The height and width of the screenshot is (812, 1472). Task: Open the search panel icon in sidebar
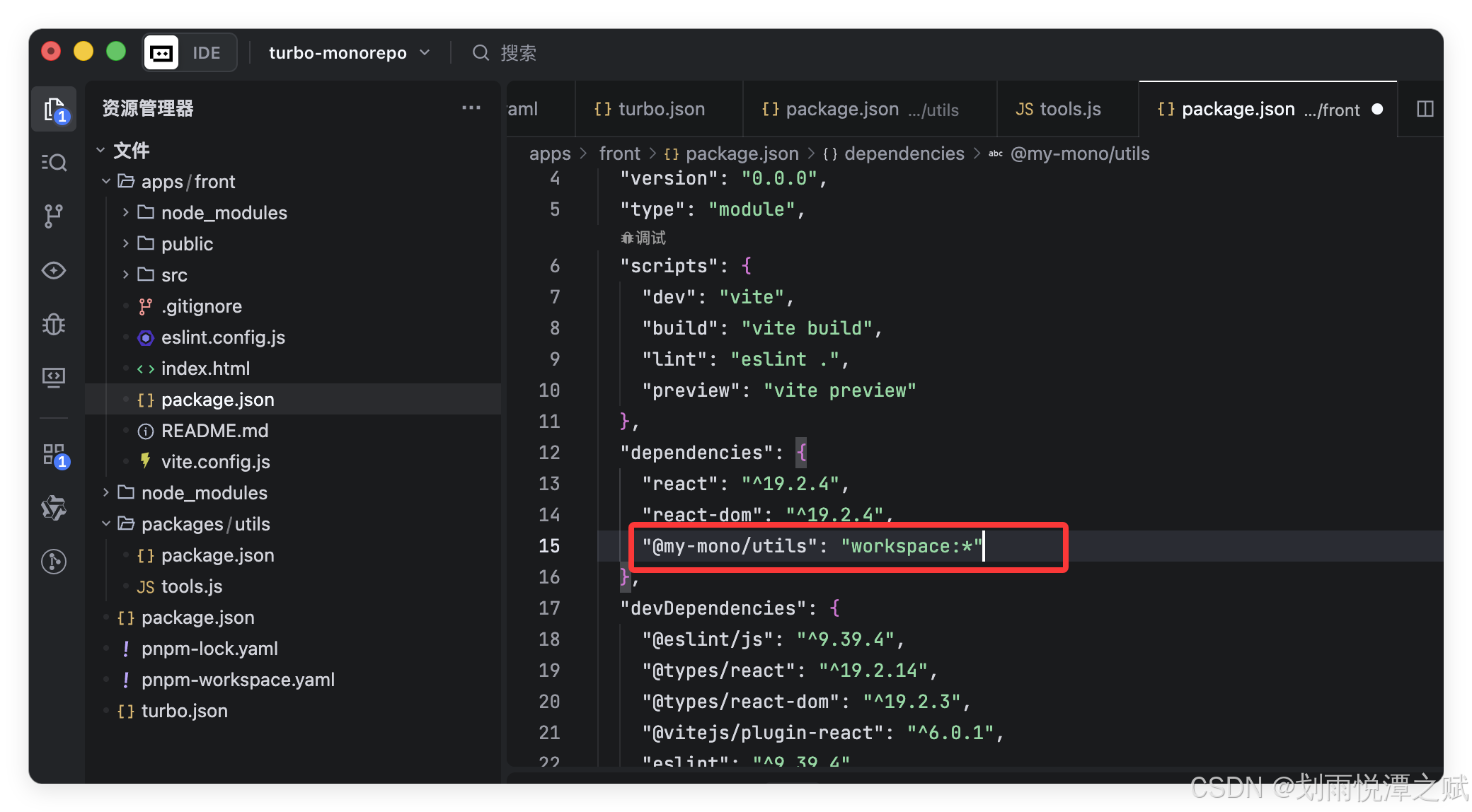pos(54,163)
